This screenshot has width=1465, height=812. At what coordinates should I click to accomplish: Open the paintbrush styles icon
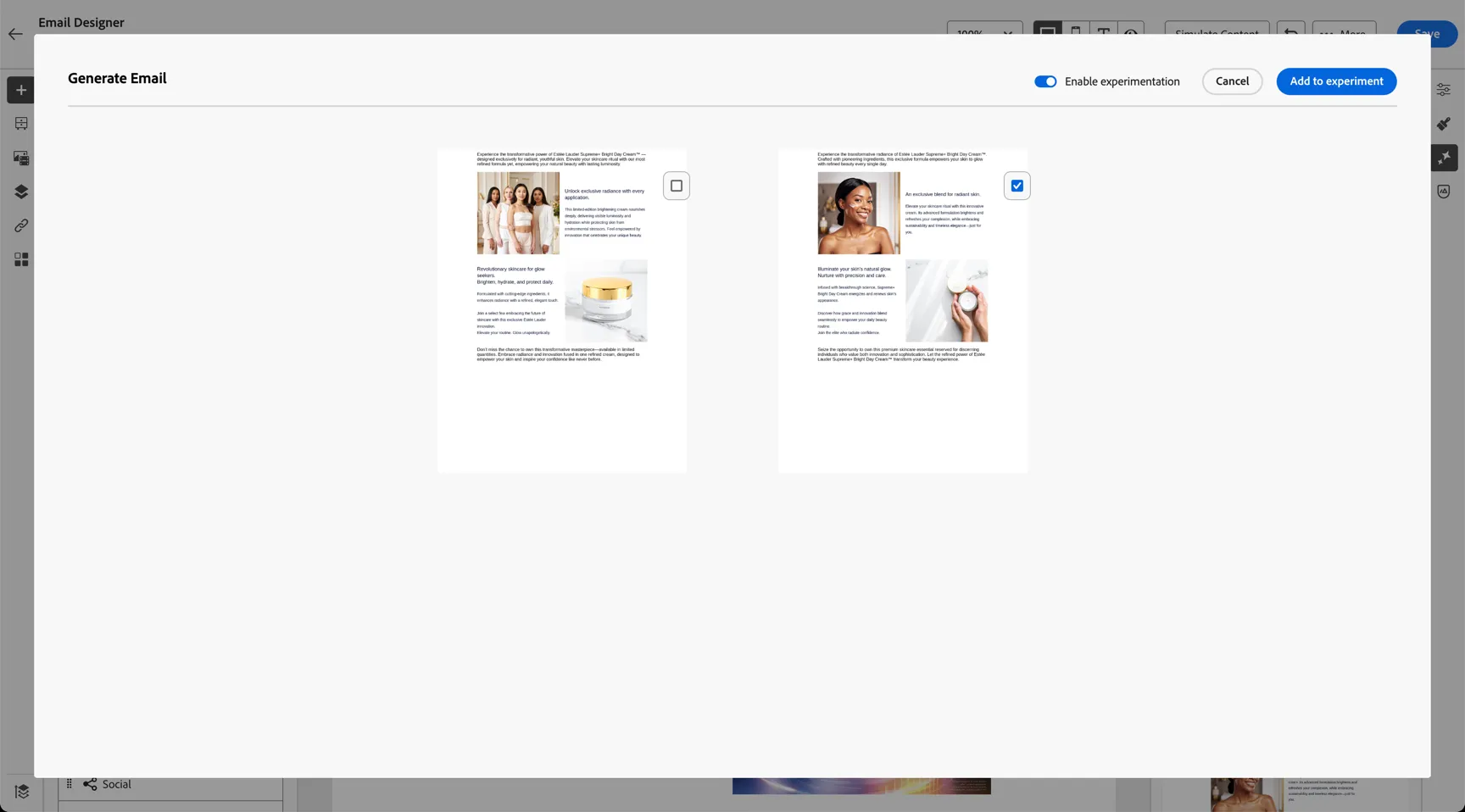coord(1443,124)
